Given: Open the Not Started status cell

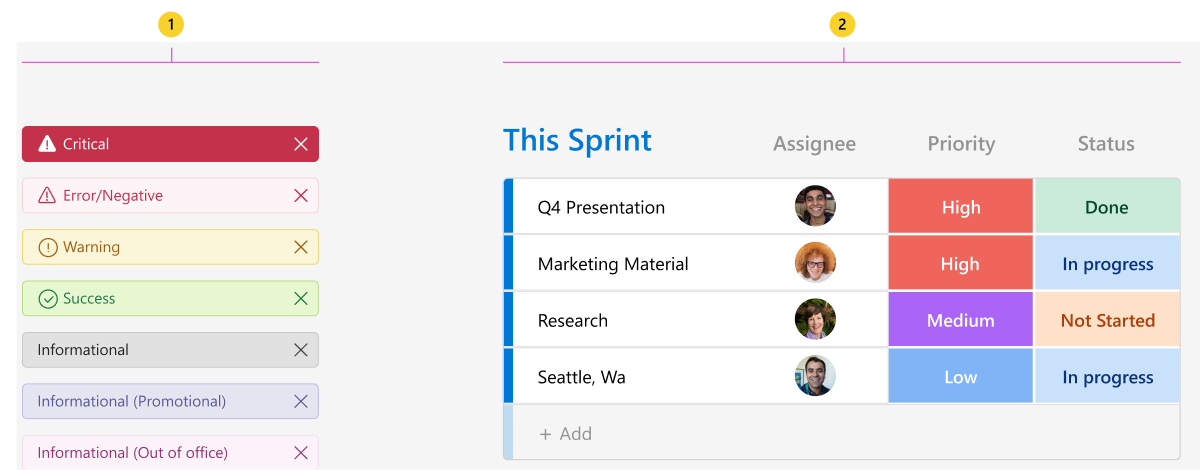Looking at the screenshot, I should click(1107, 320).
